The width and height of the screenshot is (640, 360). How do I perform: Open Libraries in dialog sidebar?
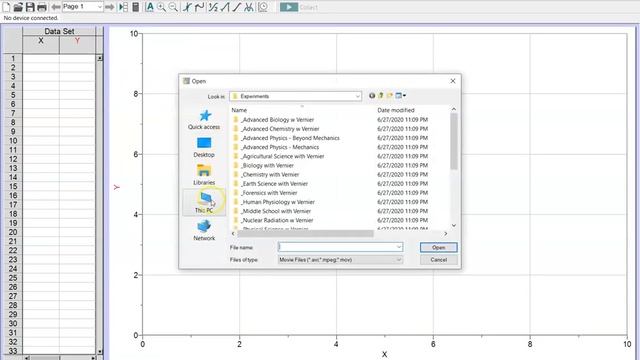(204, 175)
